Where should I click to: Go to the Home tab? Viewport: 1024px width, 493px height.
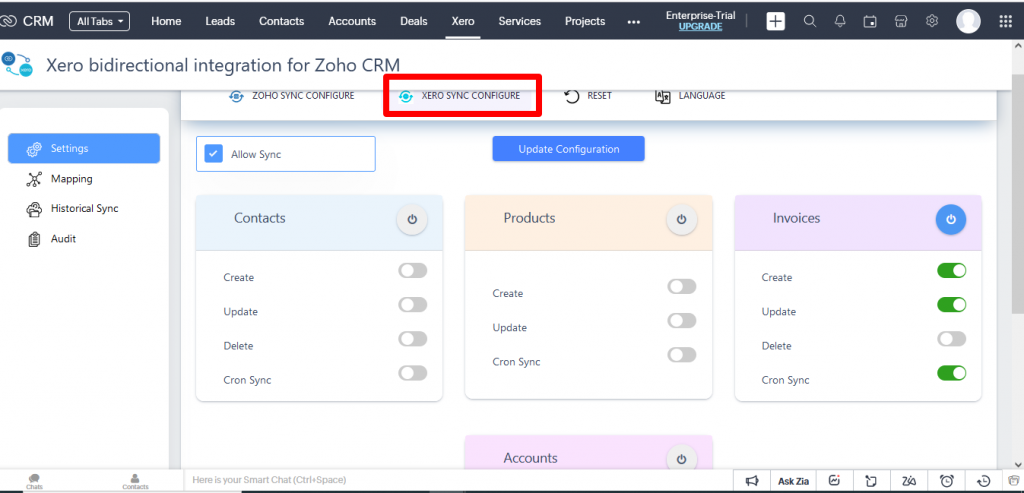coord(166,22)
